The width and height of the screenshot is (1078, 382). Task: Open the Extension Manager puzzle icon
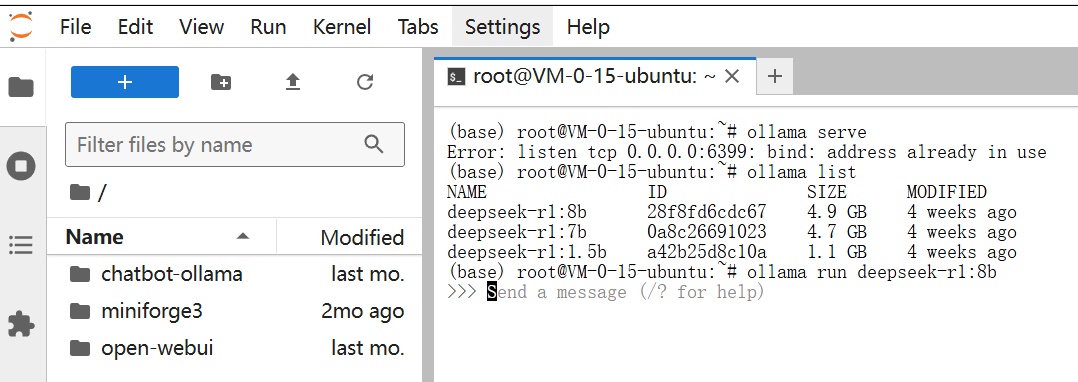(21, 324)
